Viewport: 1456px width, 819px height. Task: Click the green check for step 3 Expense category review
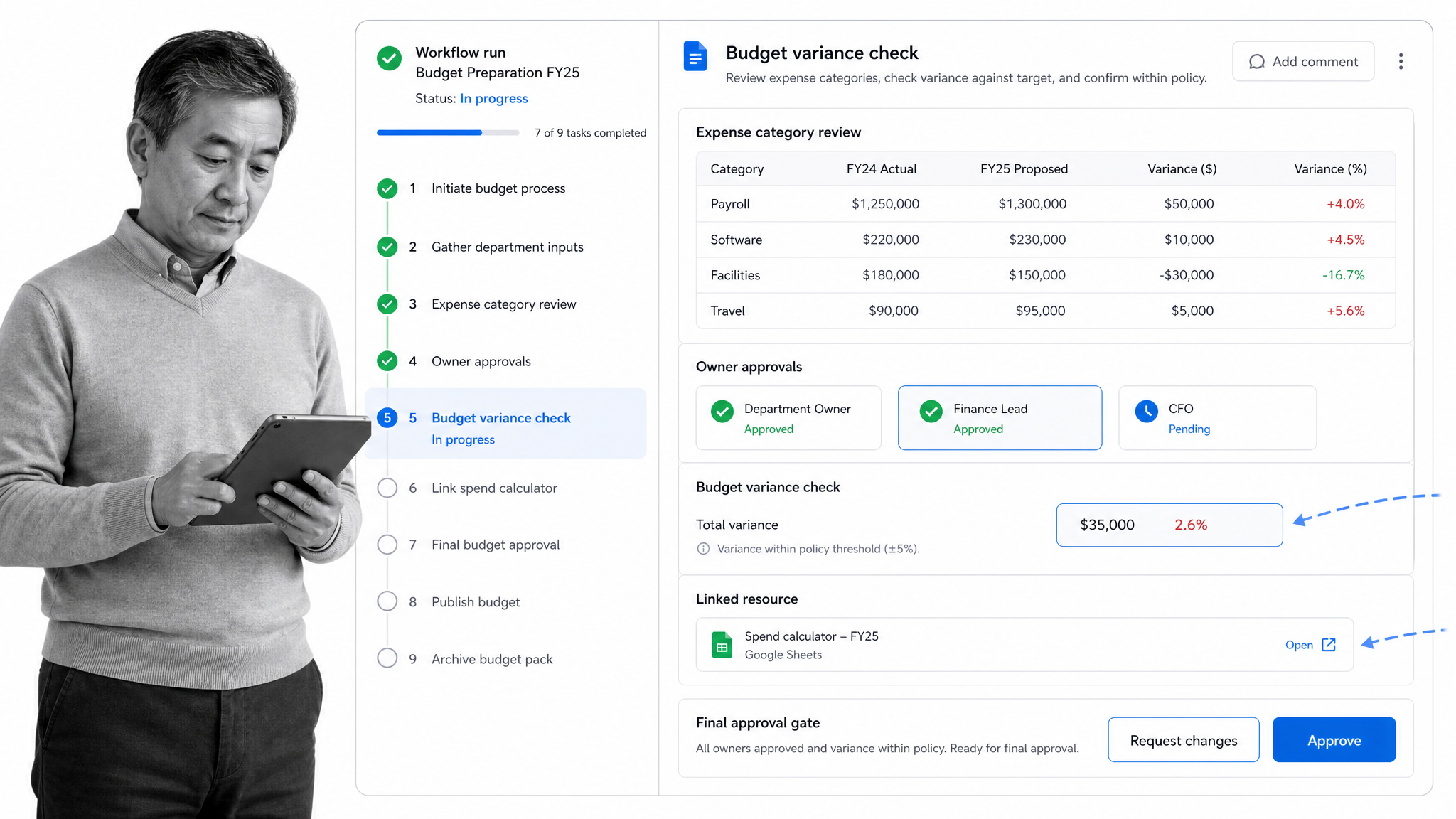(x=387, y=304)
